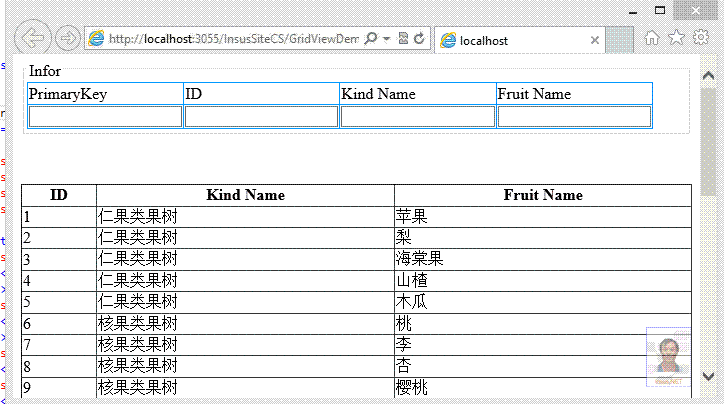
Task: Open Tools with the gear icon
Action: tap(701, 37)
